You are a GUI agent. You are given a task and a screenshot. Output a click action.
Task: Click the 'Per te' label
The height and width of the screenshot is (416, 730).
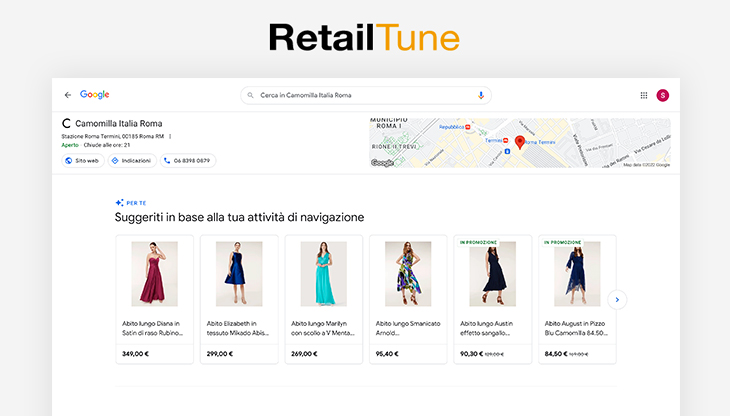[136, 203]
